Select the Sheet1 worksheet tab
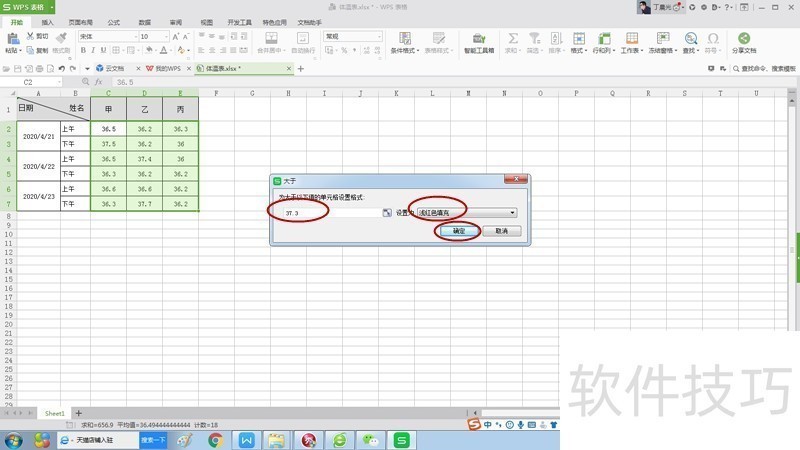Screen dimensions: 800x450 click(55, 413)
